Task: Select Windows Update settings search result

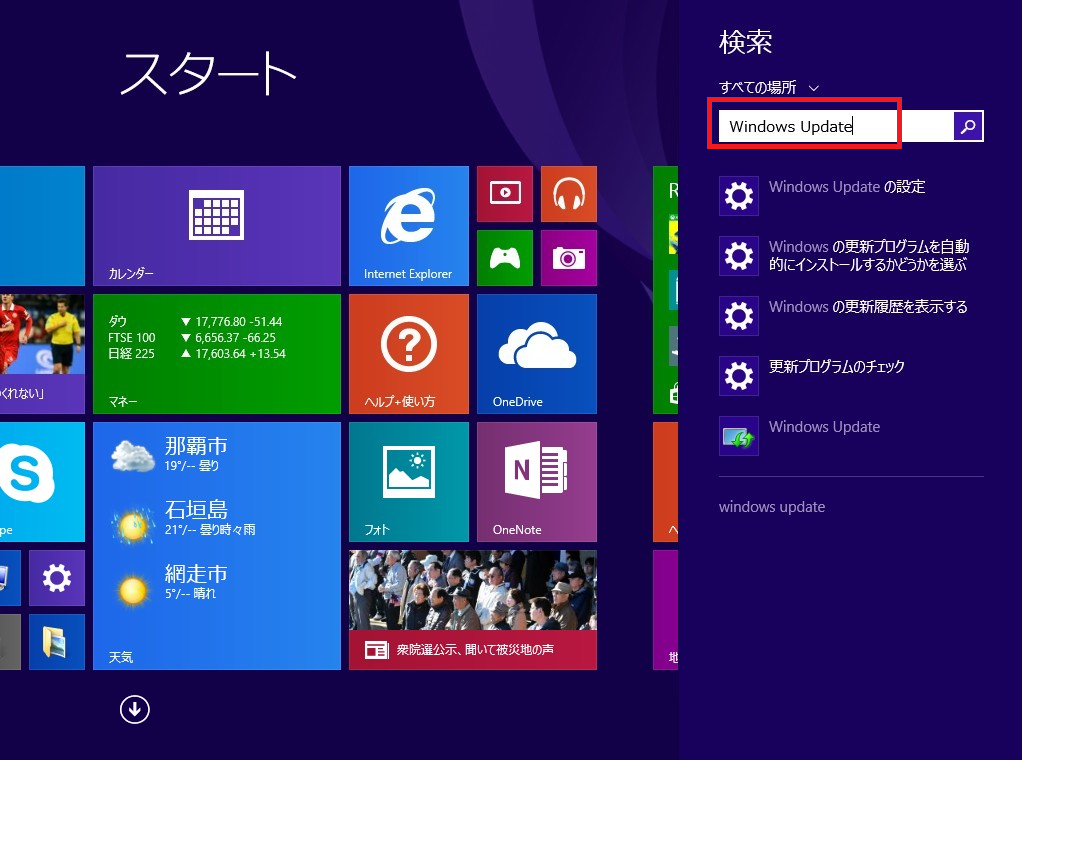Action: (846, 187)
